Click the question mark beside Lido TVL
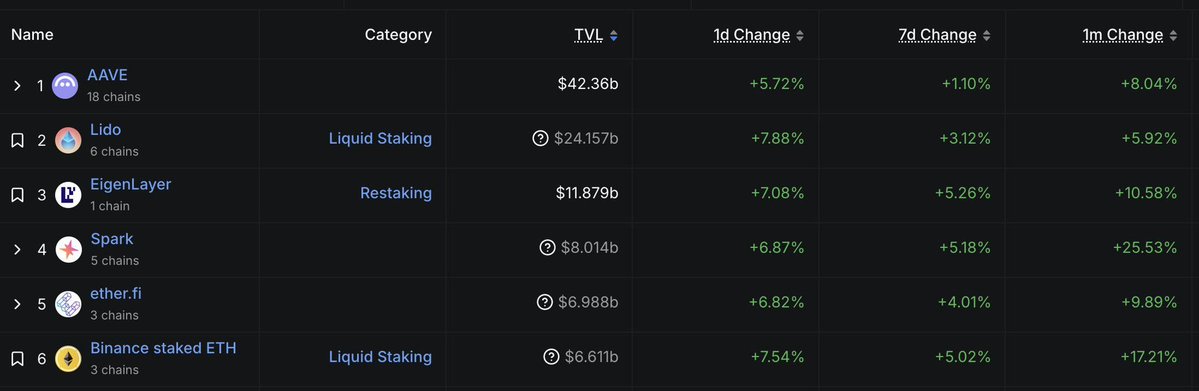The width and height of the screenshot is (1199, 391). (541, 138)
